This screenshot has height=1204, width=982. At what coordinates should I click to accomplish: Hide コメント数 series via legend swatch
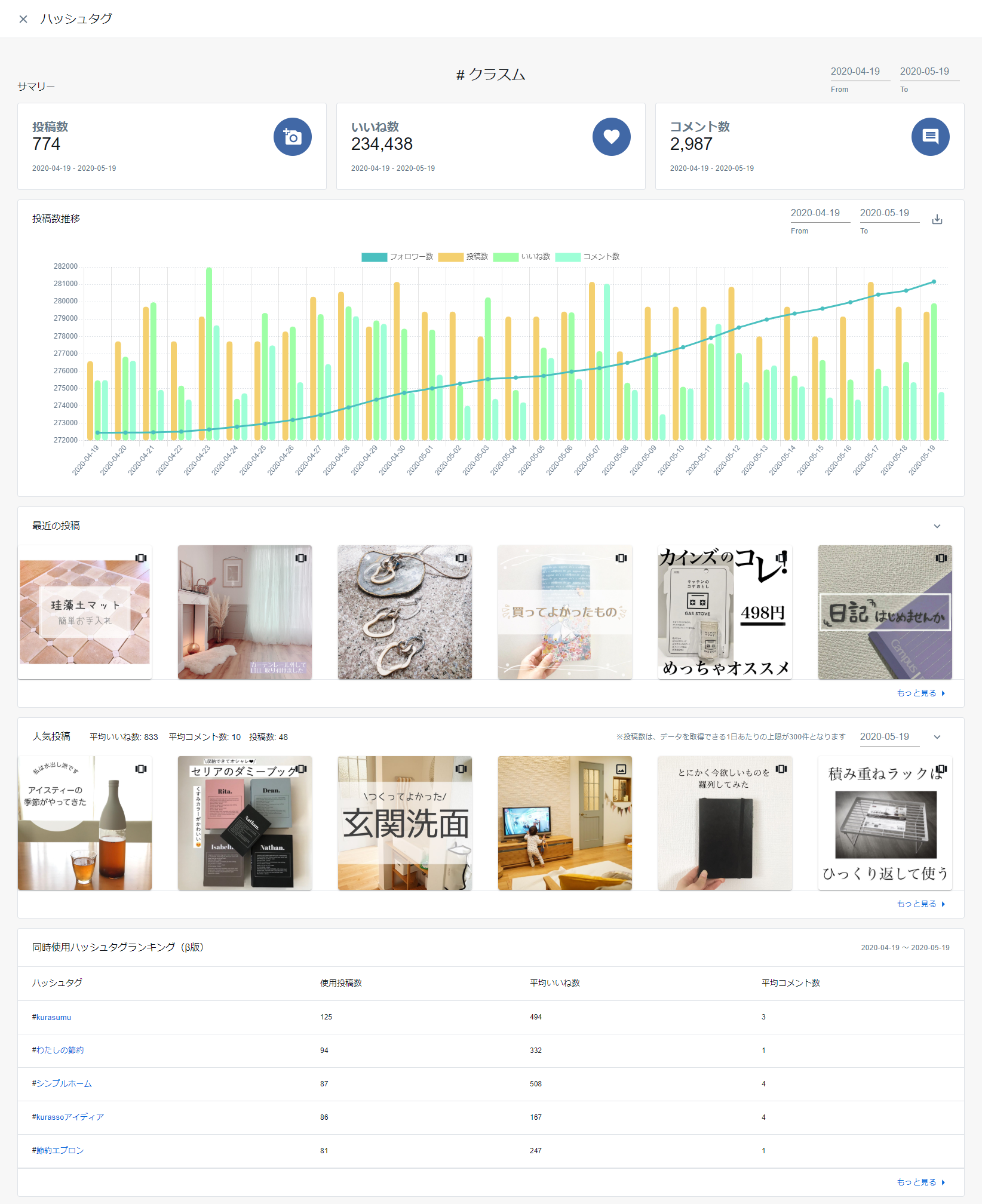pyautogui.click(x=567, y=257)
